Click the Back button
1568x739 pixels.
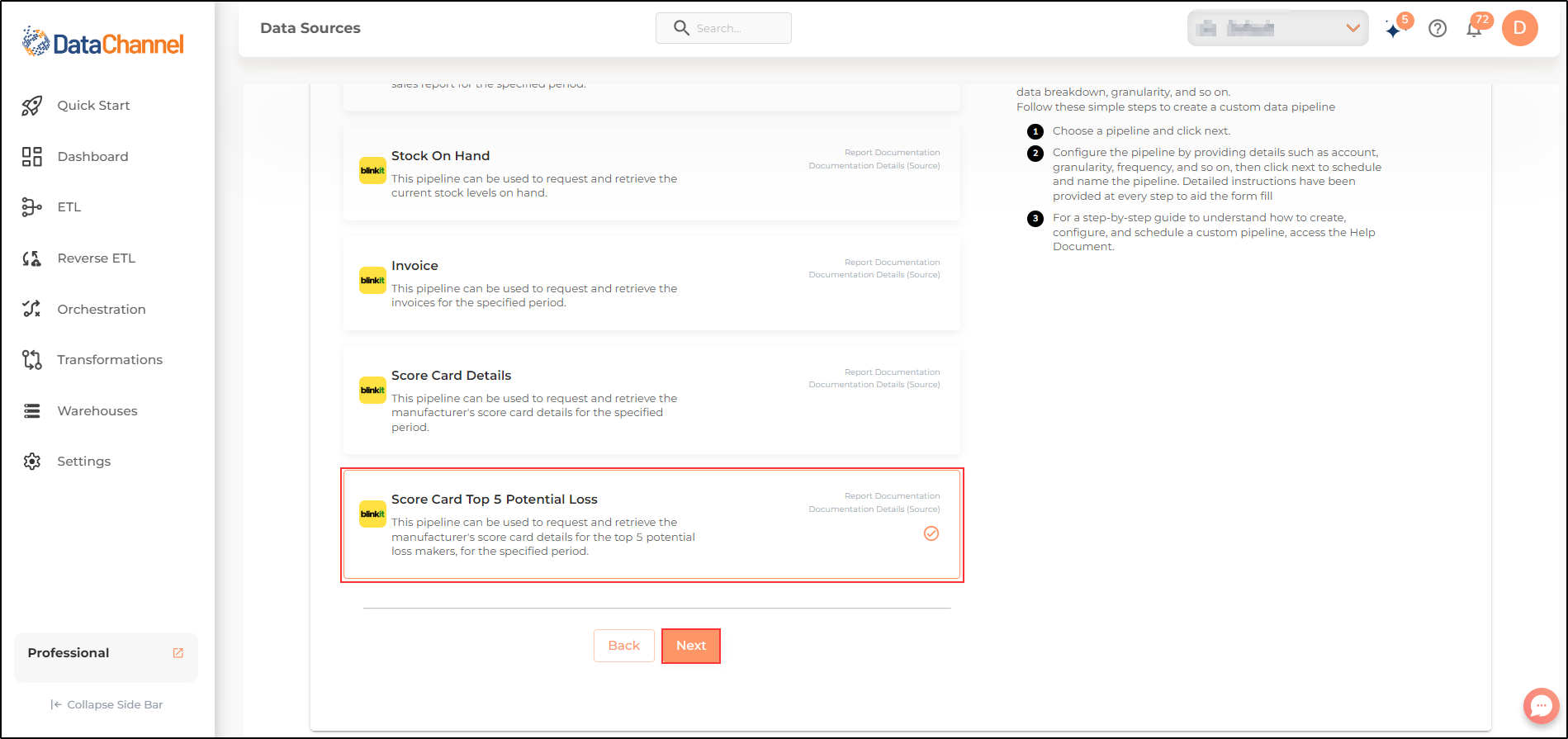tap(624, 646)
